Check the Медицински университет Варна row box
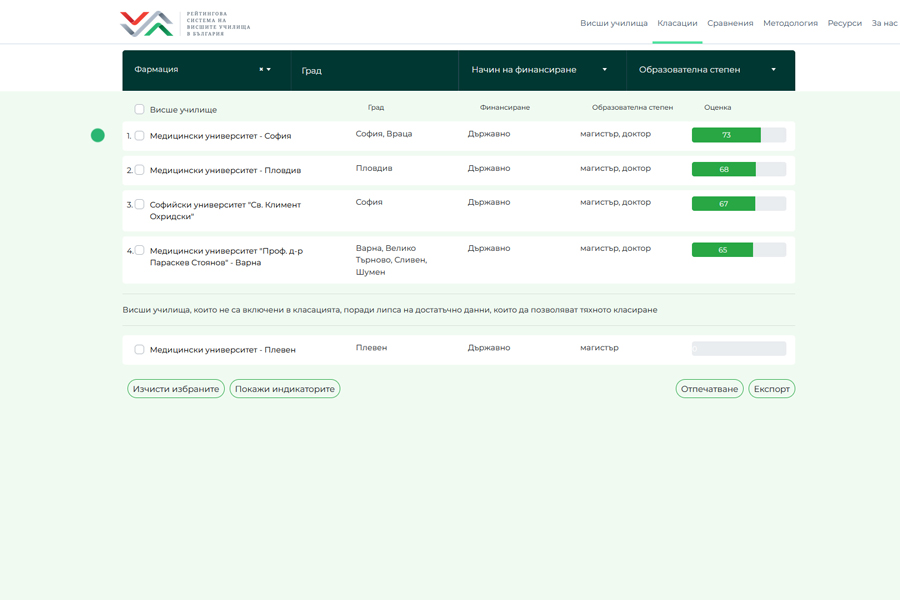 point(139,250)
